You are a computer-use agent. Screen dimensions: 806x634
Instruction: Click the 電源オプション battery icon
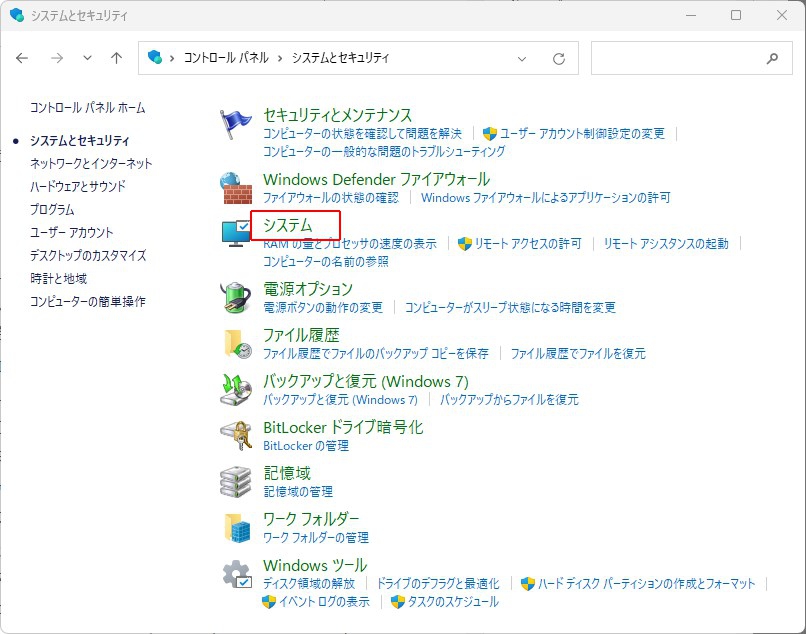(236, 297)
